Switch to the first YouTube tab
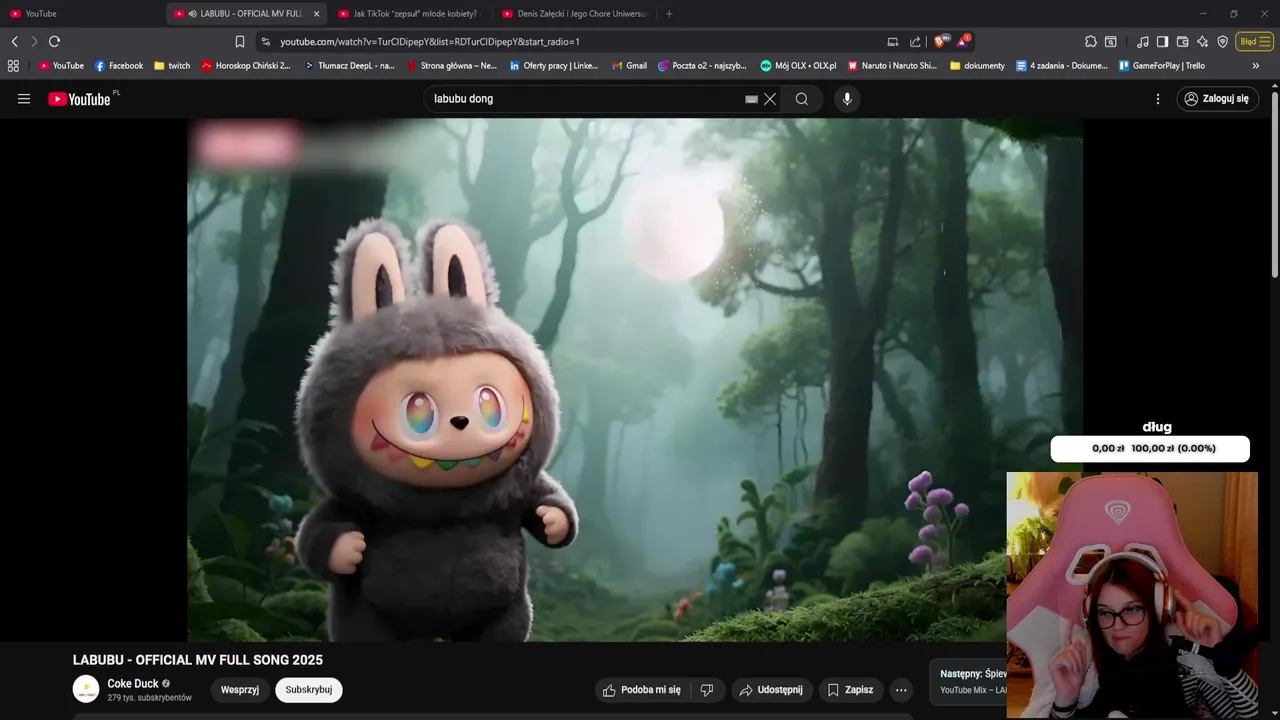Viewport: 1280px width, 720px height. pos(84,14)
